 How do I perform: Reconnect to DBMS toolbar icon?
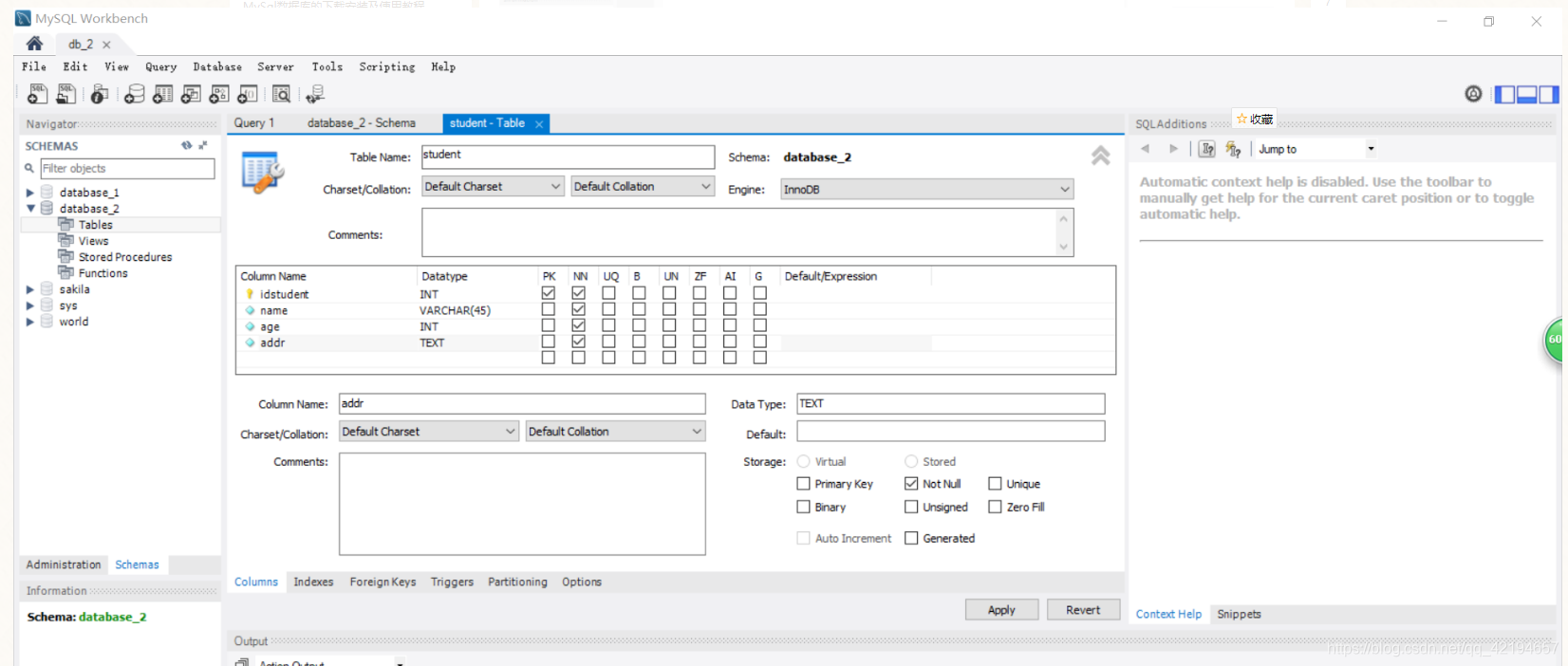pyautogui.click(x=315, y=94)
